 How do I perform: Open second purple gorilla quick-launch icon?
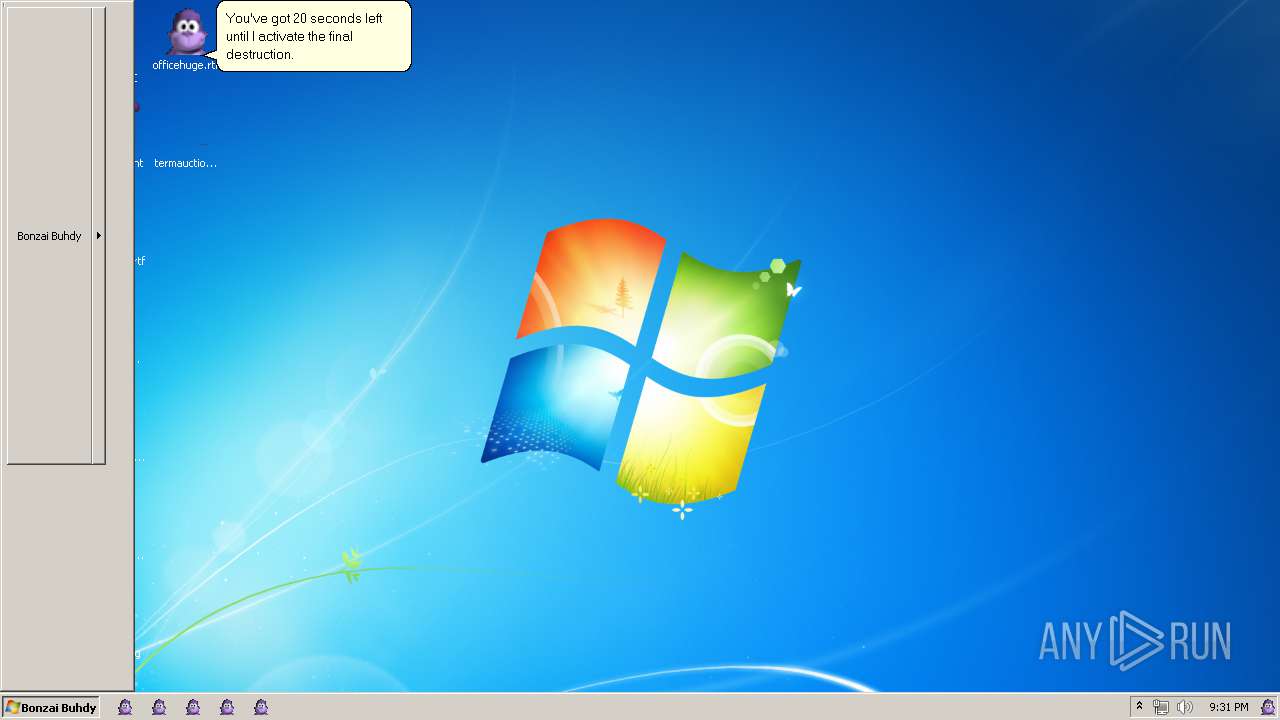click(159, 707)
